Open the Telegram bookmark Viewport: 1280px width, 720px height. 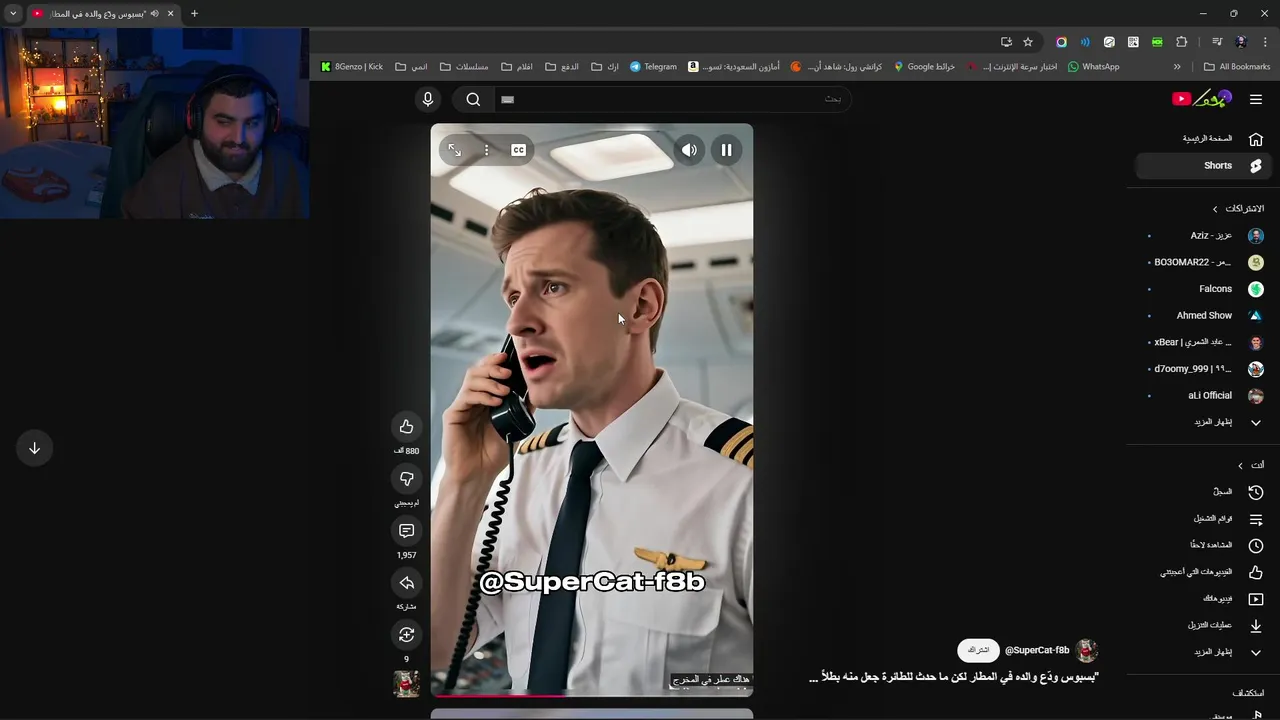653,67
